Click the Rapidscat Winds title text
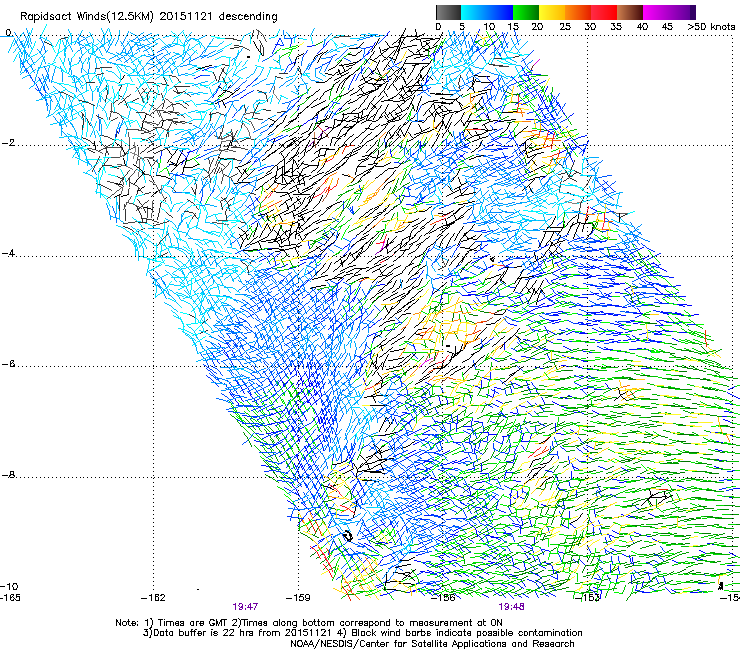This screenshot has width=740, height=650. 149,17
